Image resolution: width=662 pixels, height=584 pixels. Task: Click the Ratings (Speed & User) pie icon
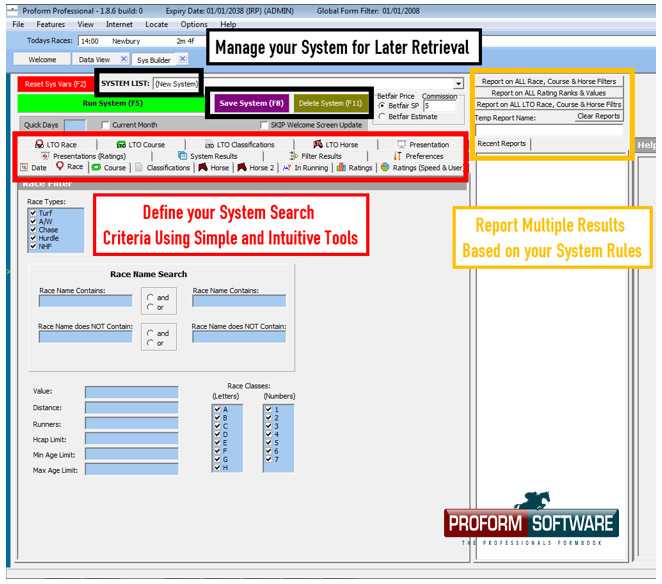pyautogui.click(x=385, y=167)
